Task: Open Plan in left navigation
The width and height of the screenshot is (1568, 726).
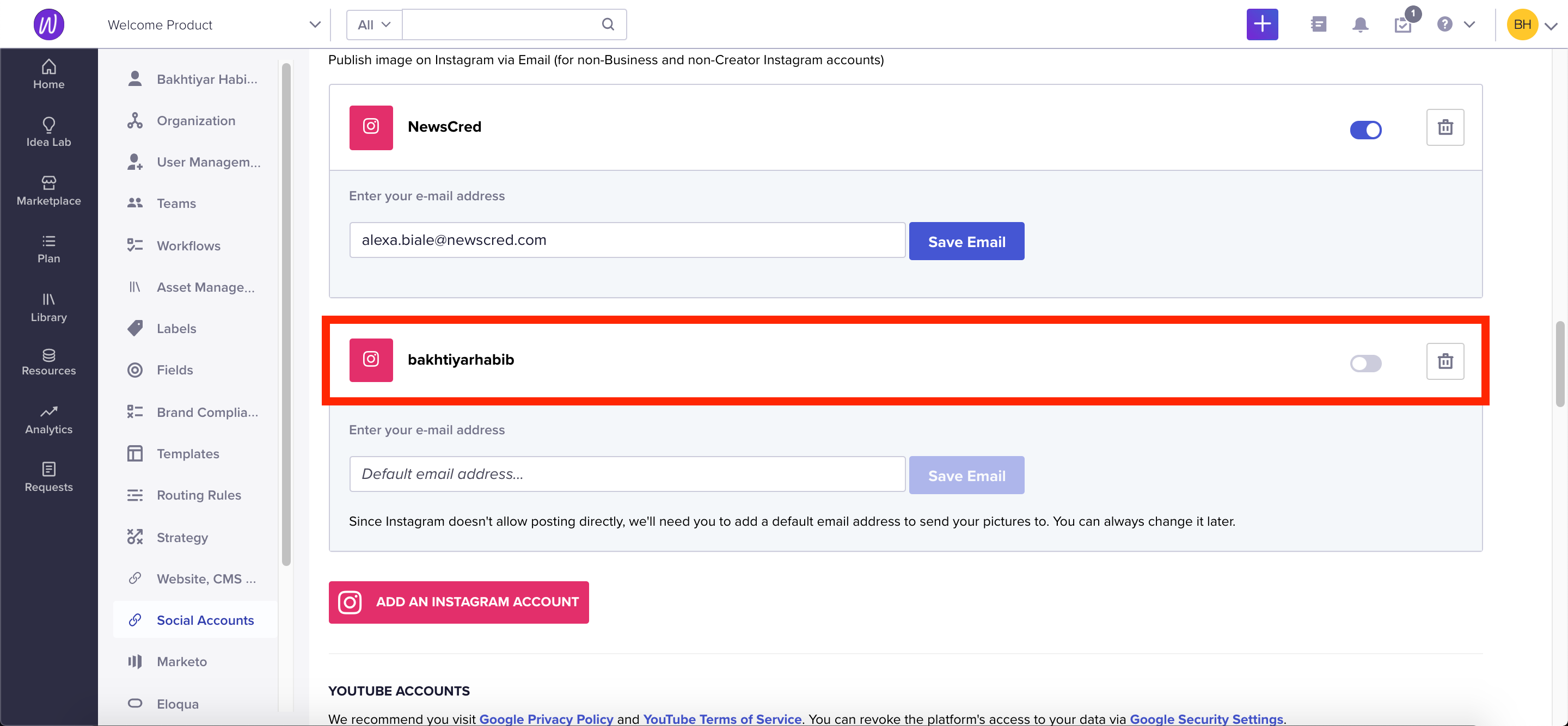Action: (48, 249)
